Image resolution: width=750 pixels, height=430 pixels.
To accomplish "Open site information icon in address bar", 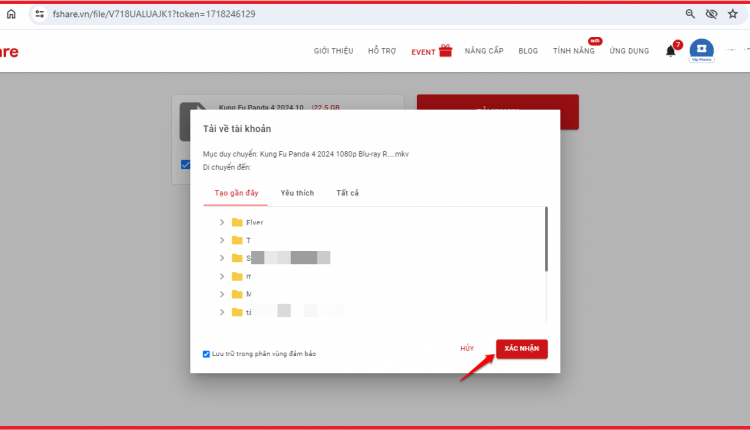I will point(40,14).
